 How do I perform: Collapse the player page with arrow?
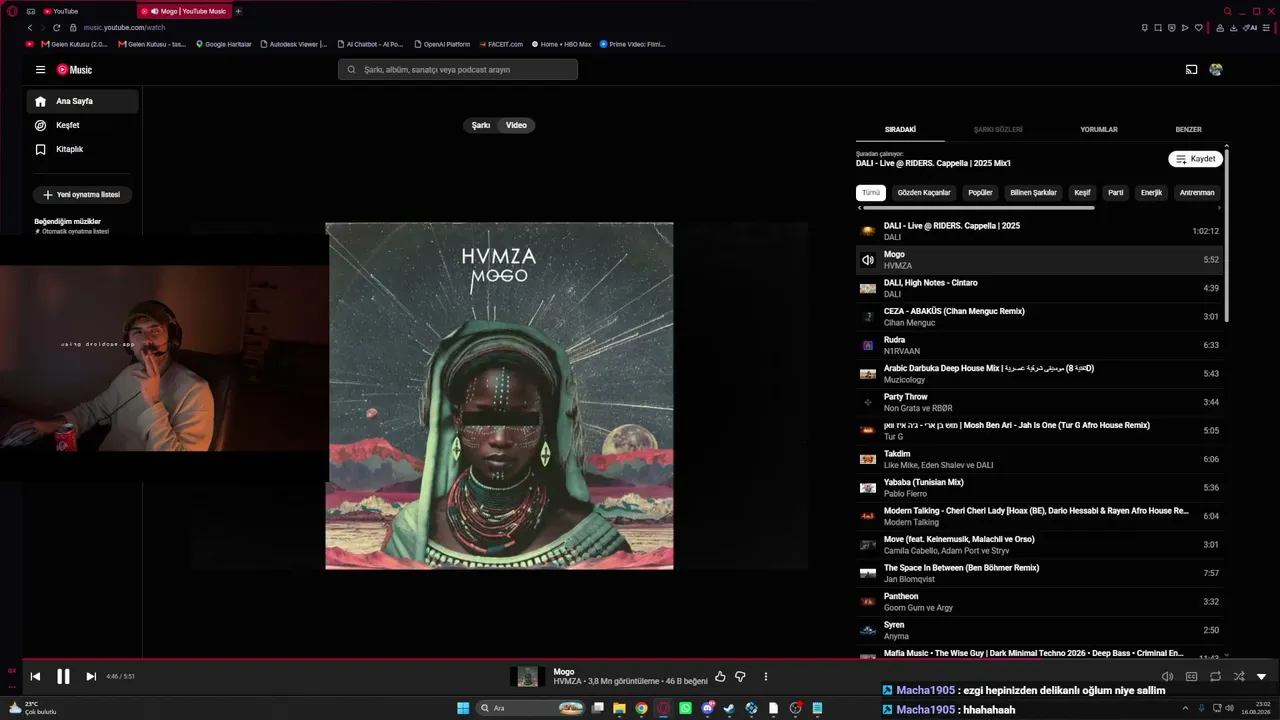[1261, 677]
